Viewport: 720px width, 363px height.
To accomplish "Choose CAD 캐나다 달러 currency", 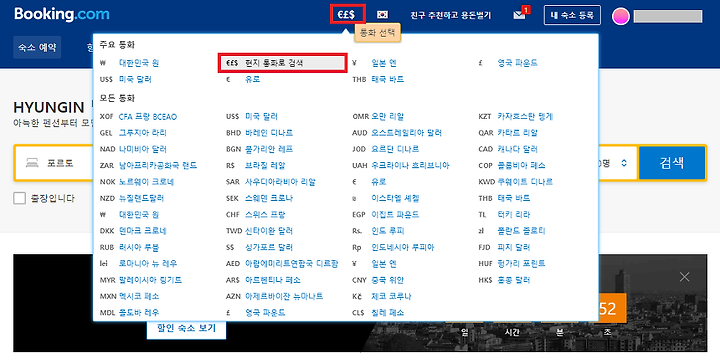I will coord(508,149).
